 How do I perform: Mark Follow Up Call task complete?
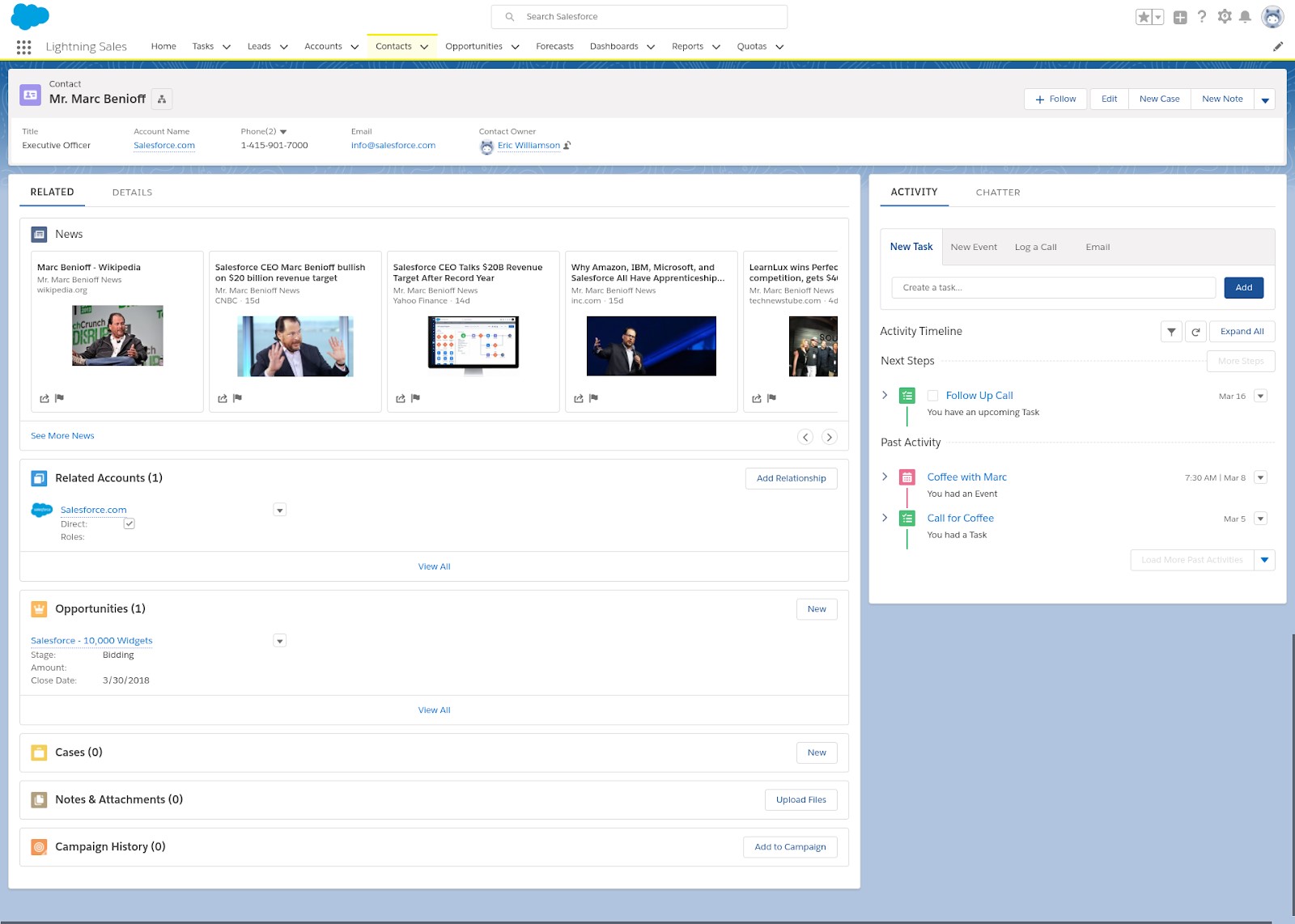point(932,396)
